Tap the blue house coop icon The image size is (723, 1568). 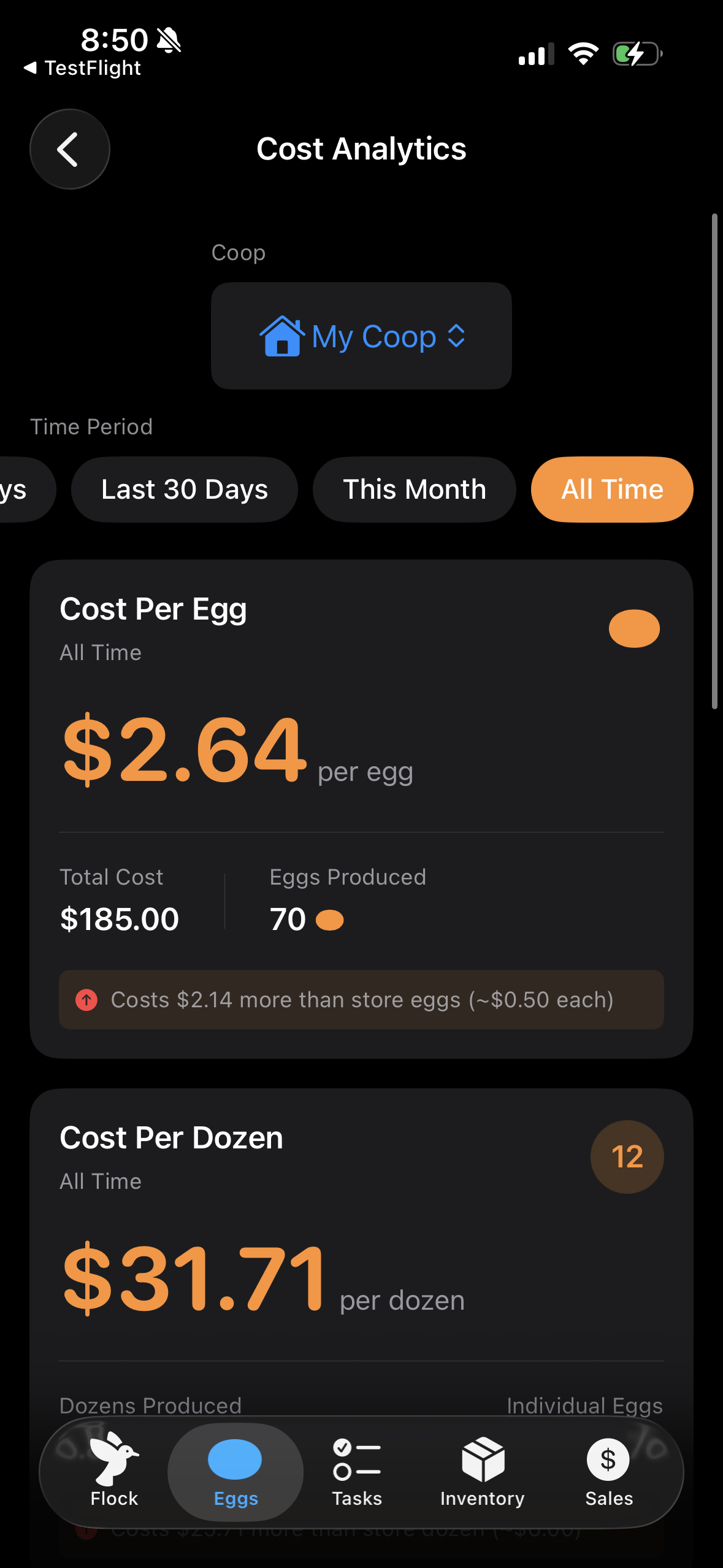(x=281, y=336)
